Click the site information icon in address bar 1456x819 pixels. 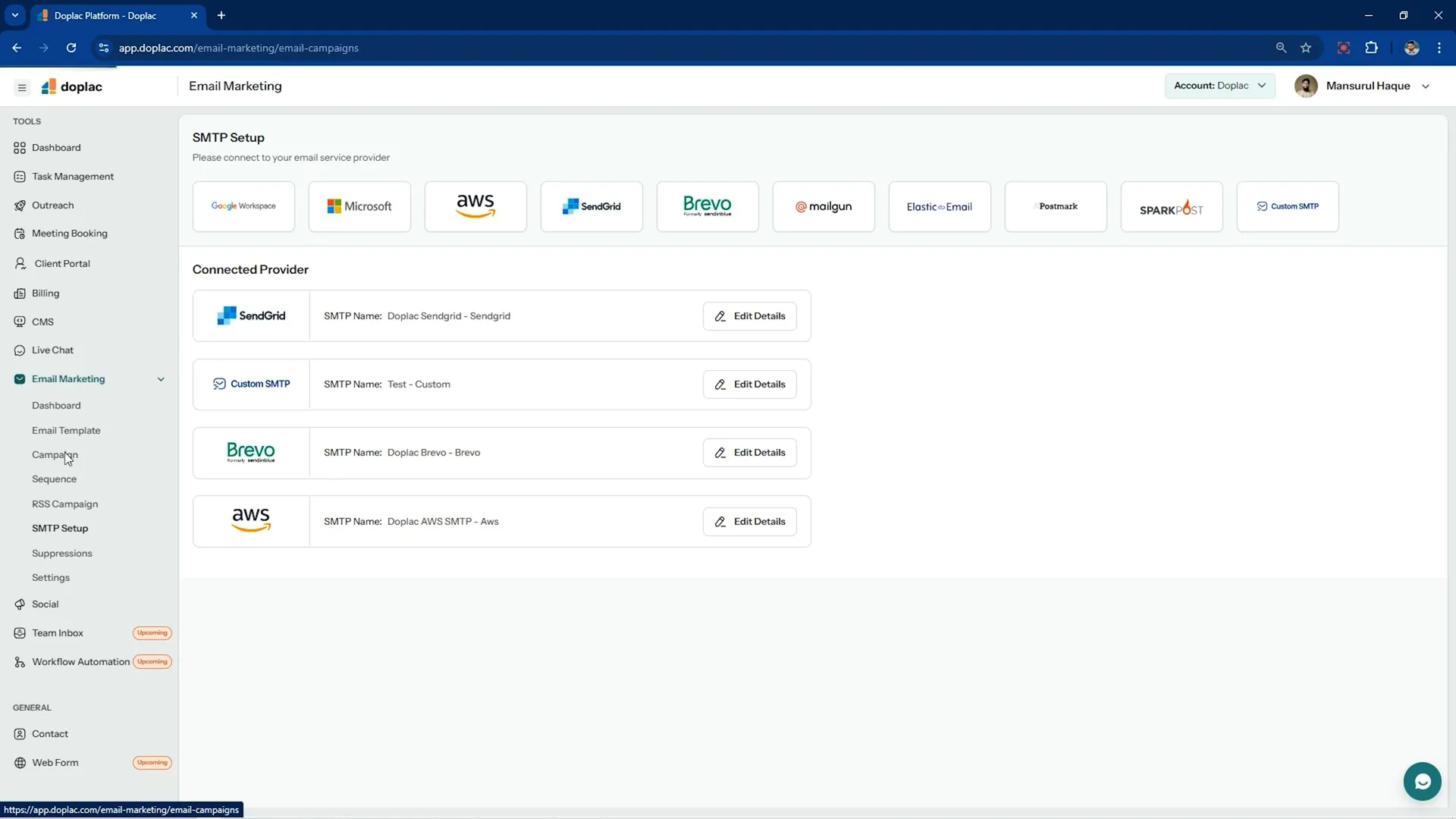pyautogui.click(x=104, y=48)
